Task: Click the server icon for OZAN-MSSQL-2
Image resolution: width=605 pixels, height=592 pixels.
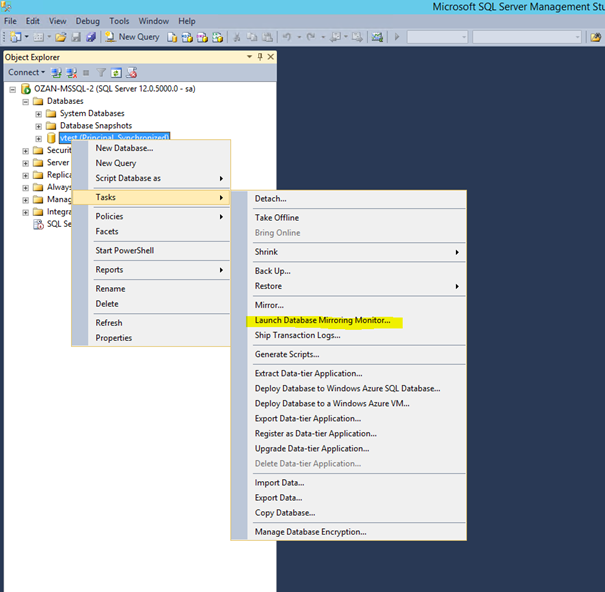Action: pyautogui.click(x=26, y=89)
